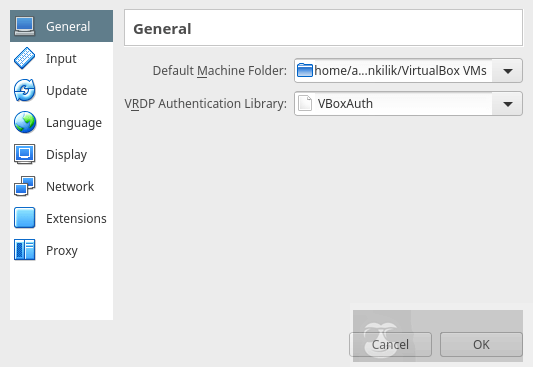This screenshot has width=533, height=367.
Task: Click the Extensions blue square icon
Action: pos(24,218)
